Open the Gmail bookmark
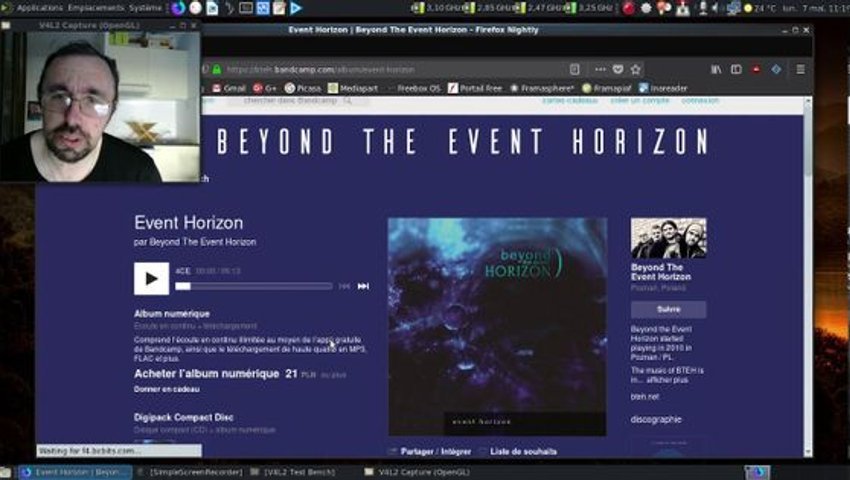Image resolution: width=850 pixels, height=480 pixels. [x=229, y=88]
